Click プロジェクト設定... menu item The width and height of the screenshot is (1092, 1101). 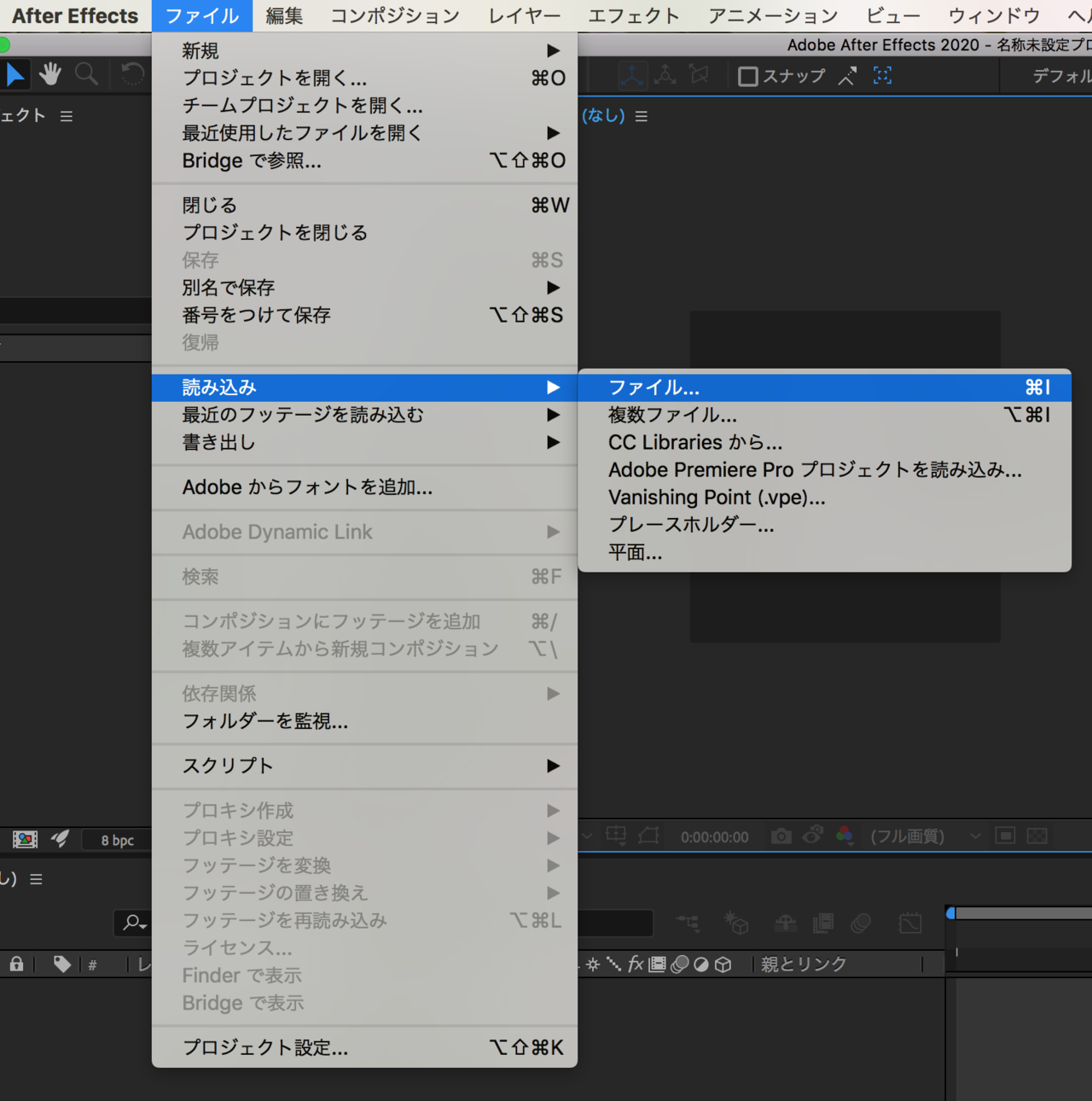364,1047
